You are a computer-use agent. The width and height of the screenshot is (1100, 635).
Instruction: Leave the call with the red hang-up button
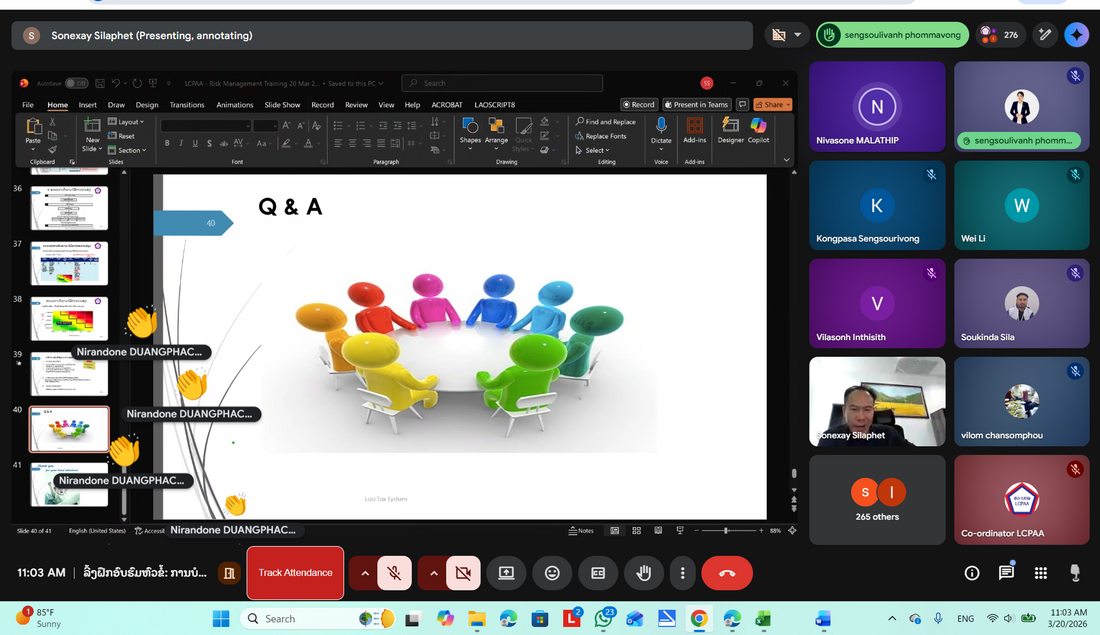727,573
